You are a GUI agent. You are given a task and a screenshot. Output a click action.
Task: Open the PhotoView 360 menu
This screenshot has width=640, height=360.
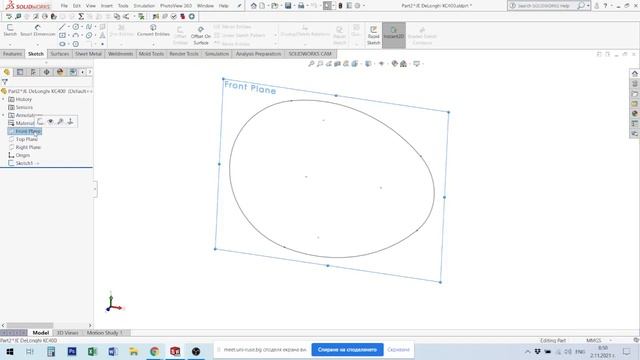pos(176,6)
